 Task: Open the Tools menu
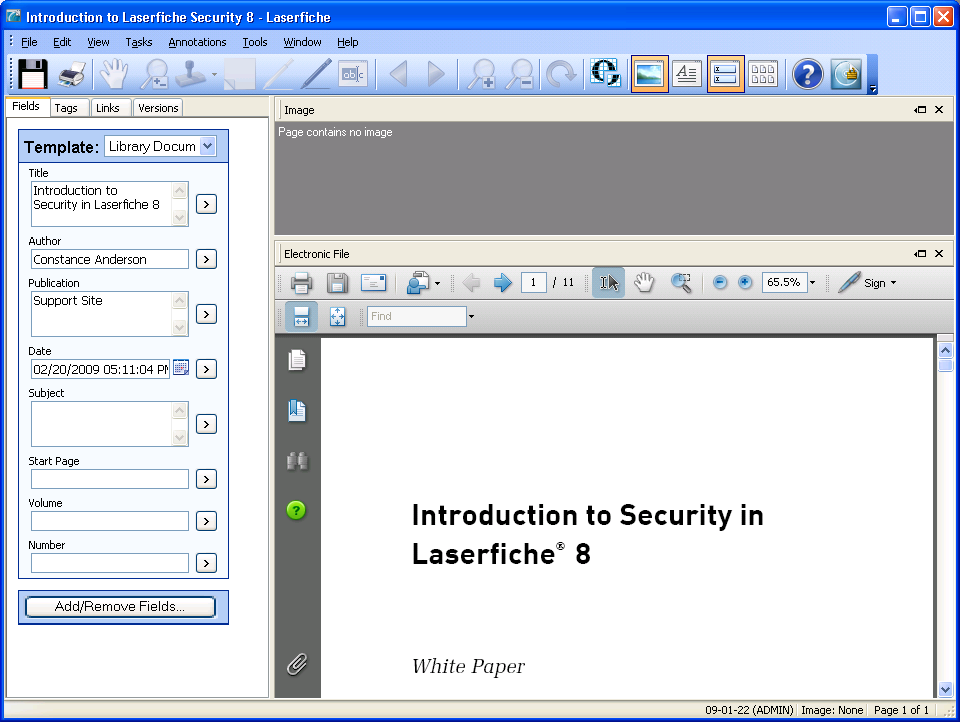tap(255, 42)
